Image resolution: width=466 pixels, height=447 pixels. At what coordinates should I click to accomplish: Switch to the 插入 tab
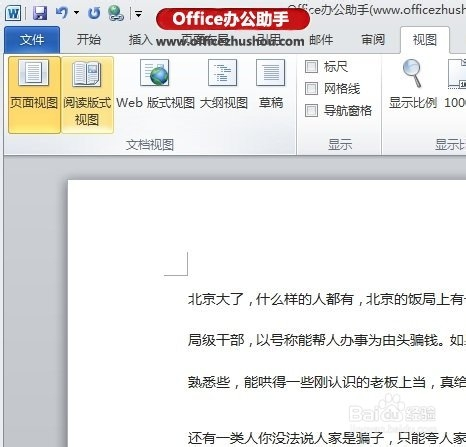point(140,40)
